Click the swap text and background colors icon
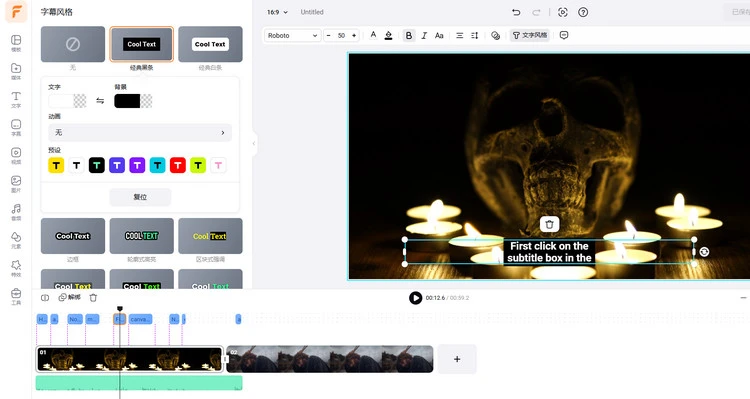Screen dimensions: 750x399 pos(100,101)
